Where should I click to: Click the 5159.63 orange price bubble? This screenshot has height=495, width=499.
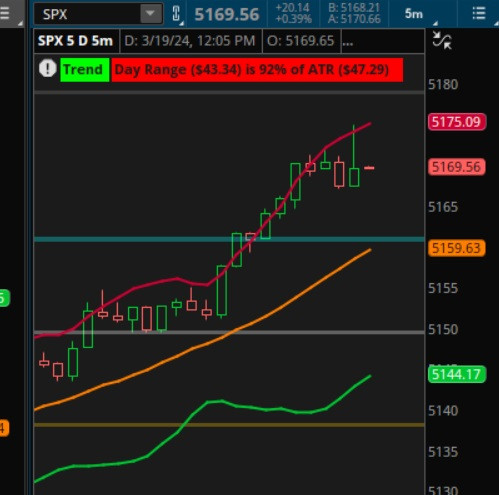click(457, 248)
